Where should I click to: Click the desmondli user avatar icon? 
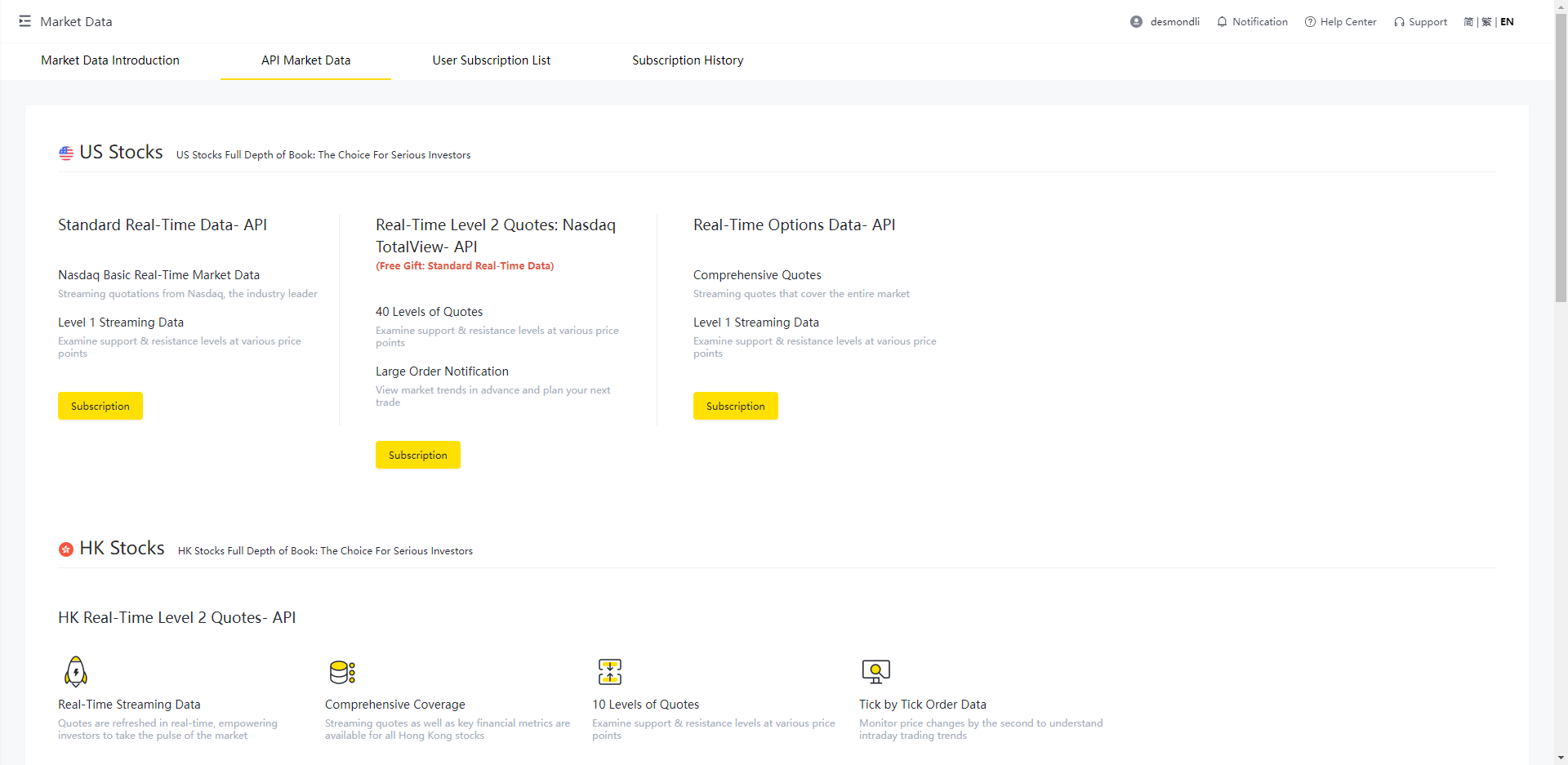point(1136,22)
